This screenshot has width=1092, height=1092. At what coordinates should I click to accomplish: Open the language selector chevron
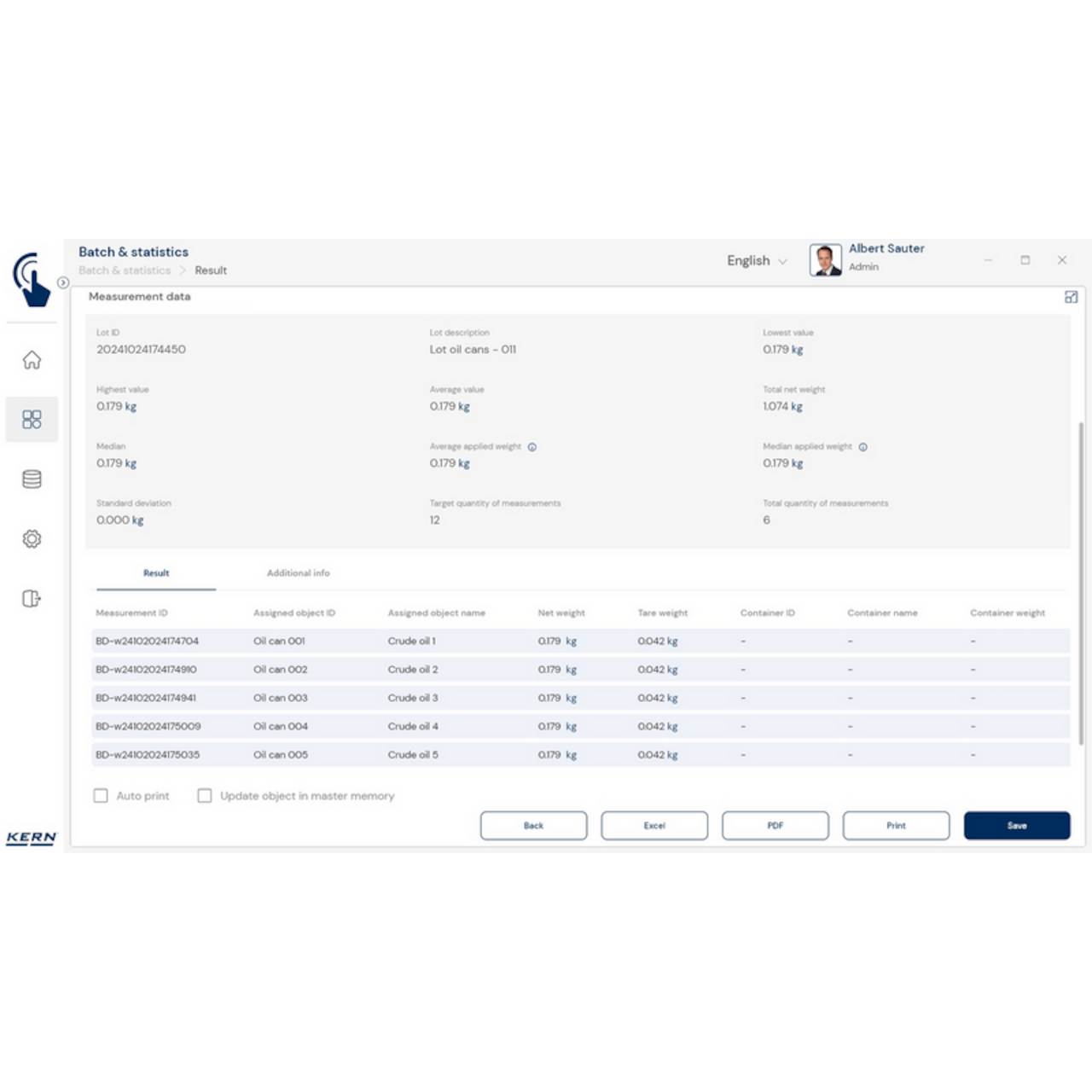[784, 261]
